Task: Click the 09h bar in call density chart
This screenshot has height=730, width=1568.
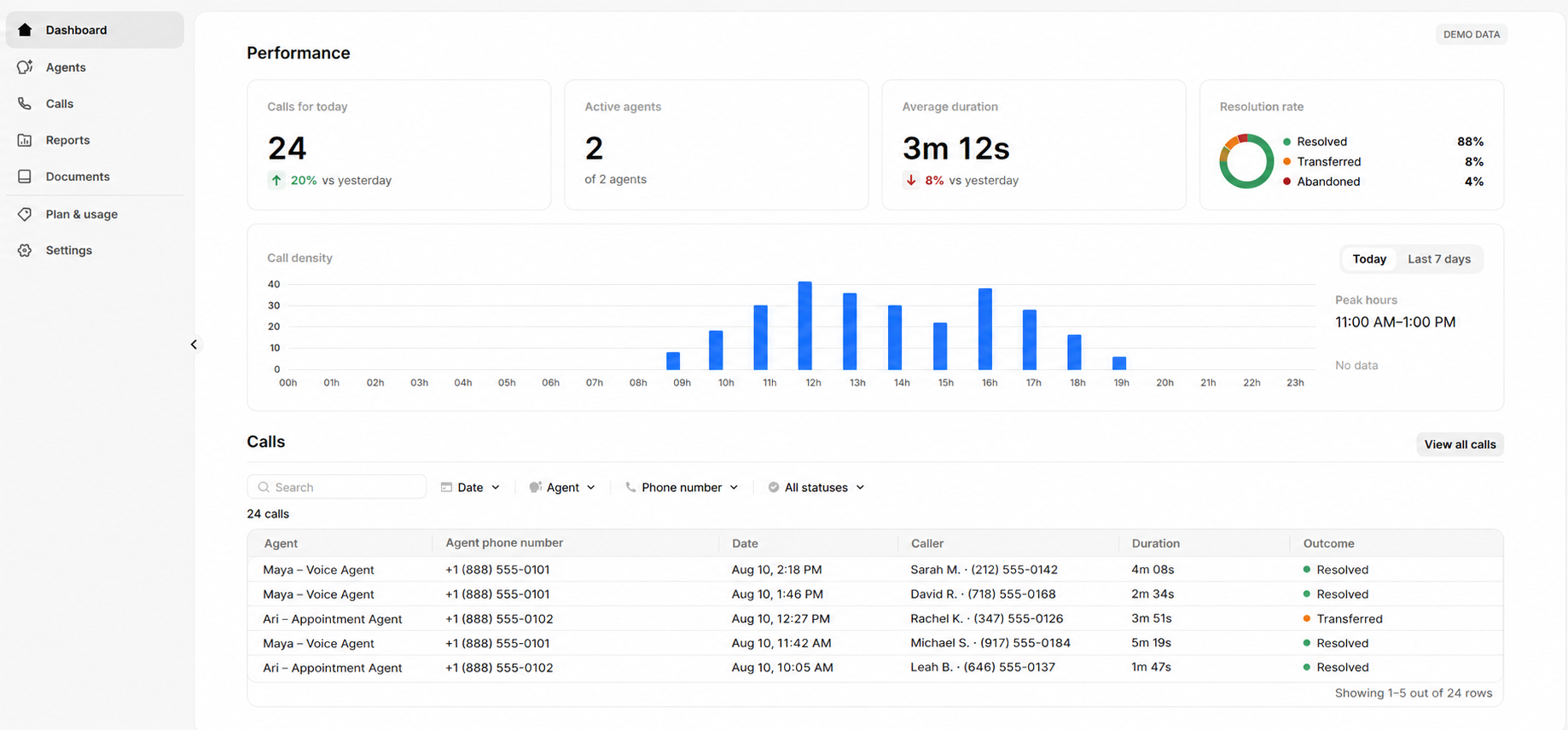Action: [673, 361]
